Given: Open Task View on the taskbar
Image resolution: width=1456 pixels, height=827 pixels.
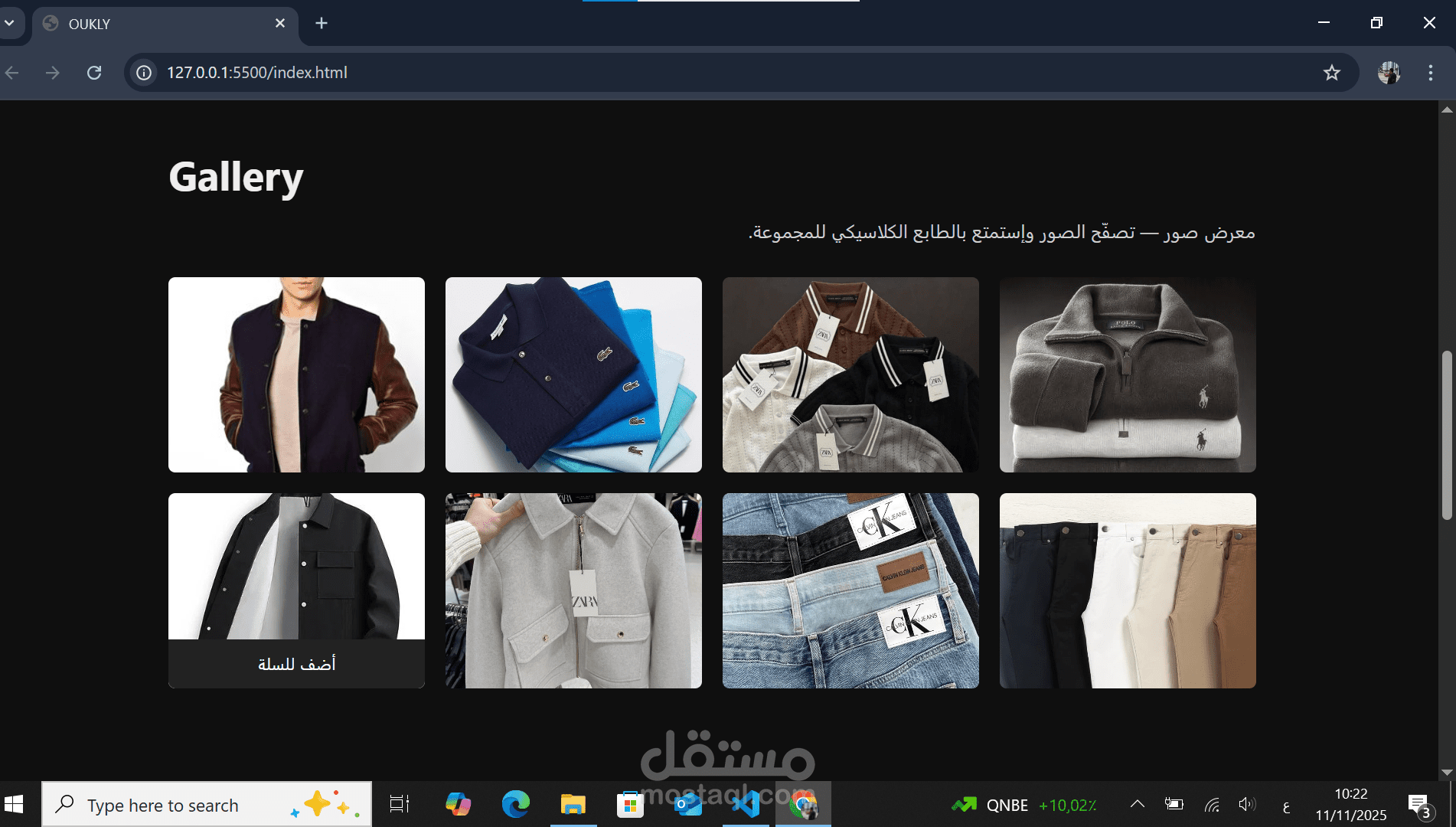Looking at the screenshot, I should 400,805.
